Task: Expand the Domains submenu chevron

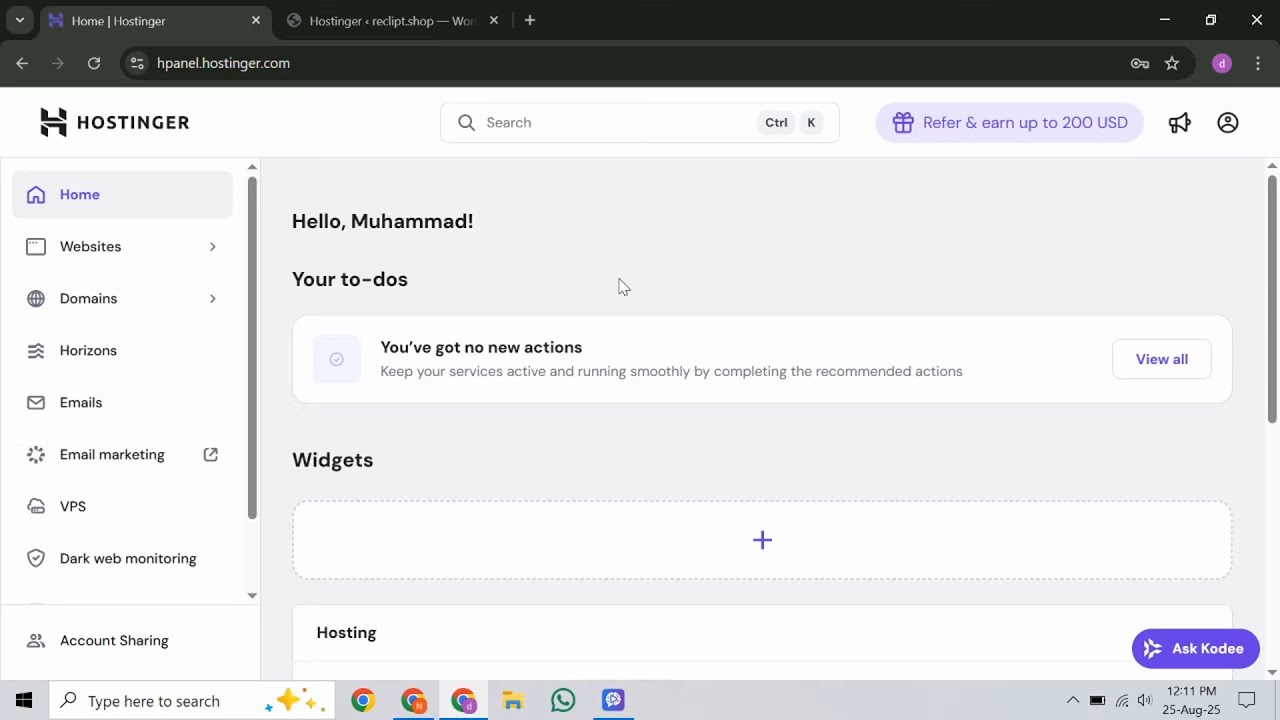Action: tap(212, 299)
